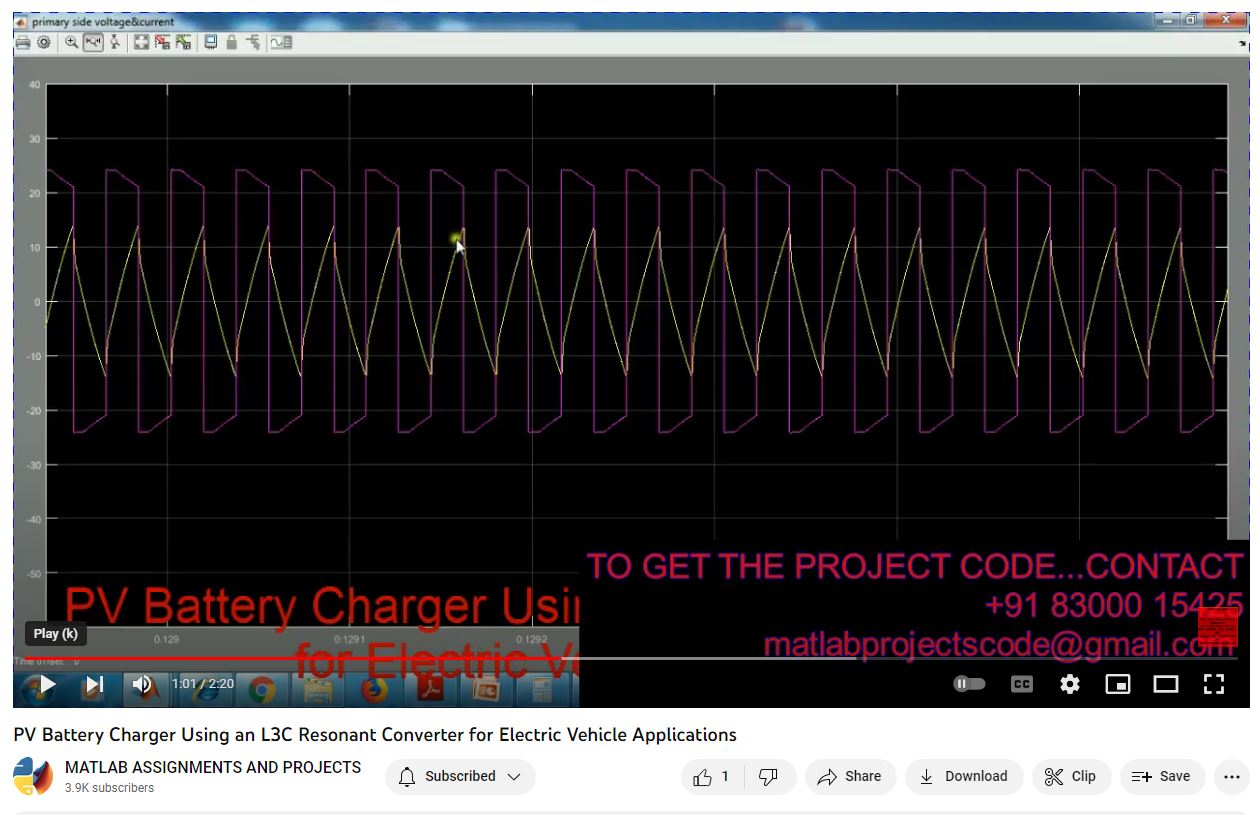
Task: Download the video
Action: pyautogui.click(x=963, y=777)
